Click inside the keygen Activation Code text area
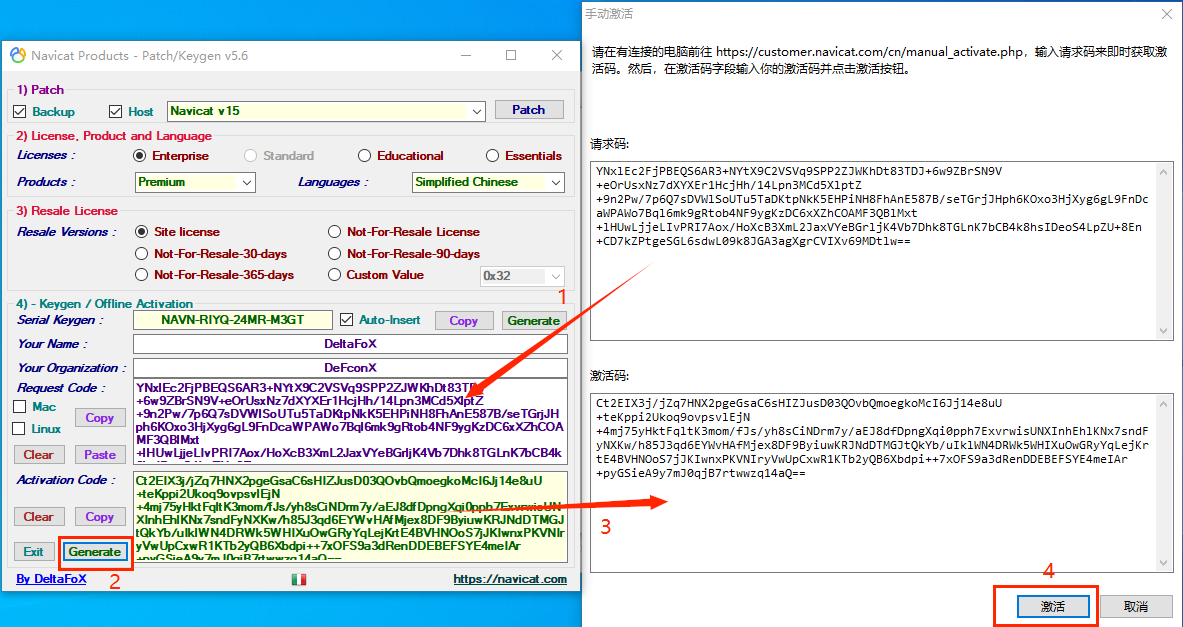The image size is (1183, 627). (350, 517)
